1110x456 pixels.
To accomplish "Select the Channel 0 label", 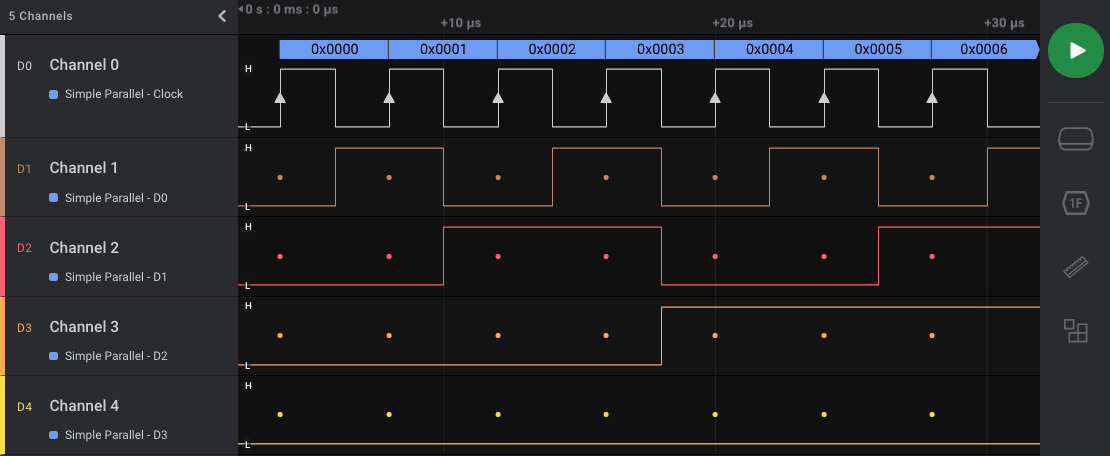I will [84, 65].
